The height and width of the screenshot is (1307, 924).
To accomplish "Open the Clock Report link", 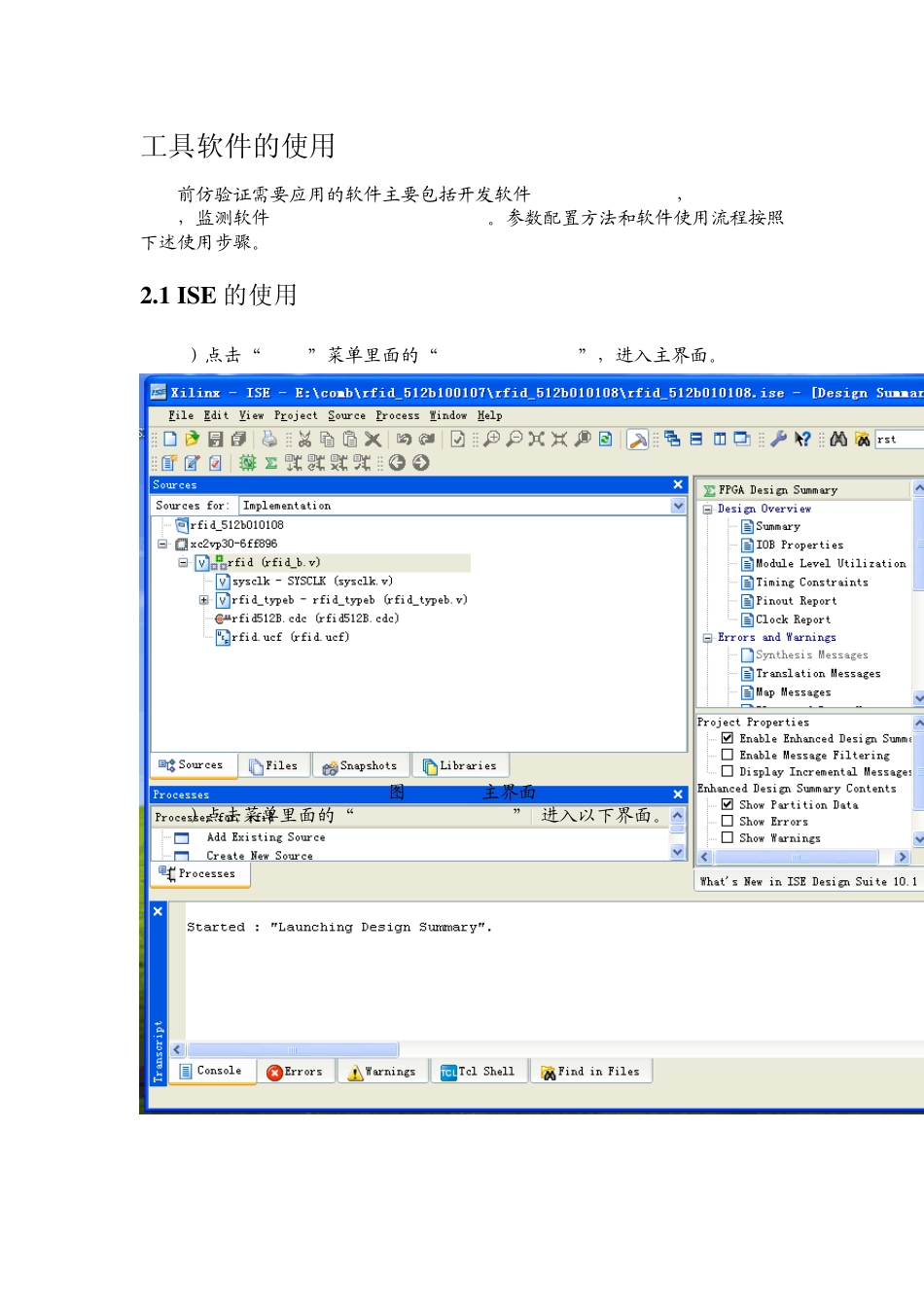I will click(793, 619).
